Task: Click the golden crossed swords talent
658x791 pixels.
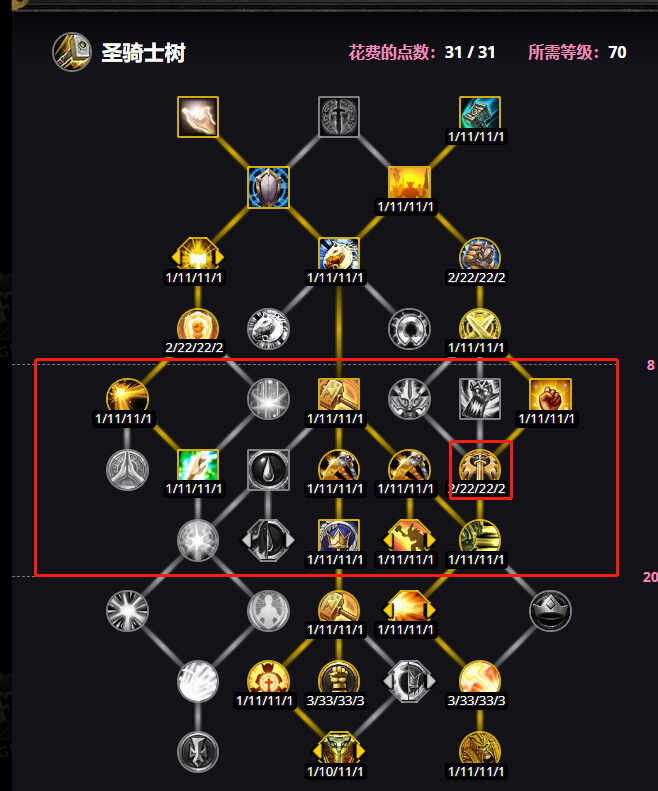Action: (x=480, y=325)
